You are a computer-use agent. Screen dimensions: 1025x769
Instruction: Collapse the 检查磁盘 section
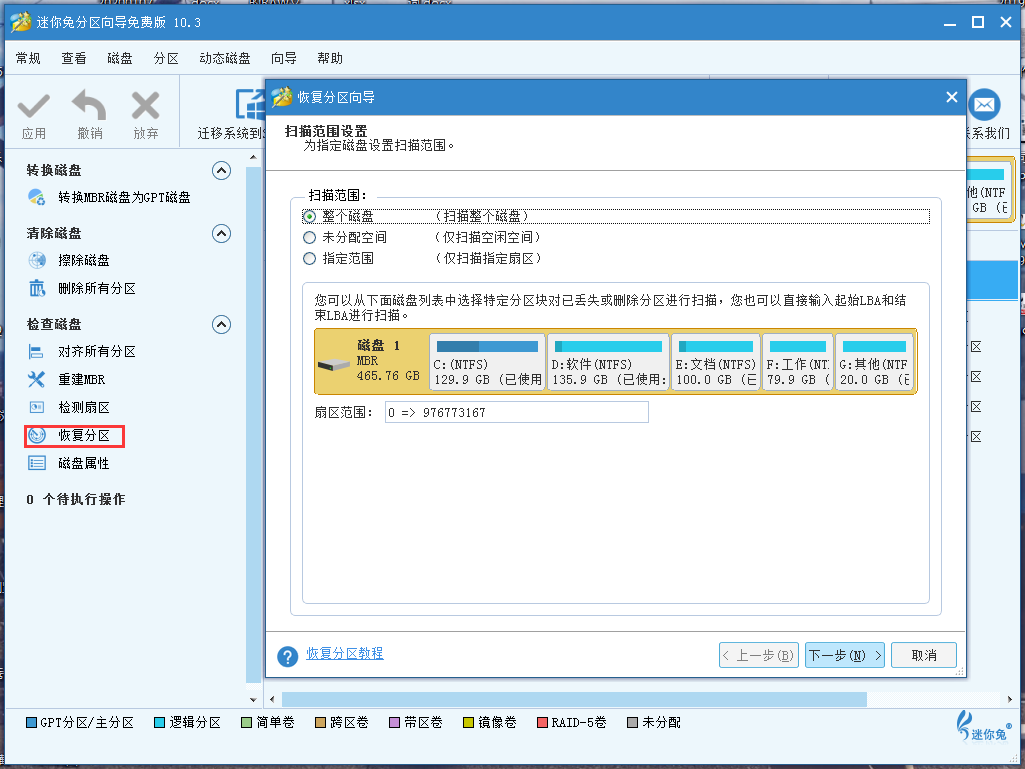tap(222, 324)
